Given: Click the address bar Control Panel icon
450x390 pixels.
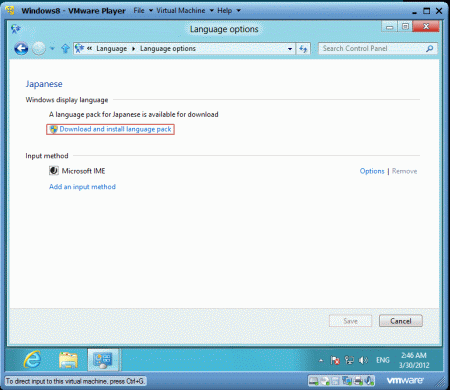Looking at the screenshot, I should coord(79,48).
